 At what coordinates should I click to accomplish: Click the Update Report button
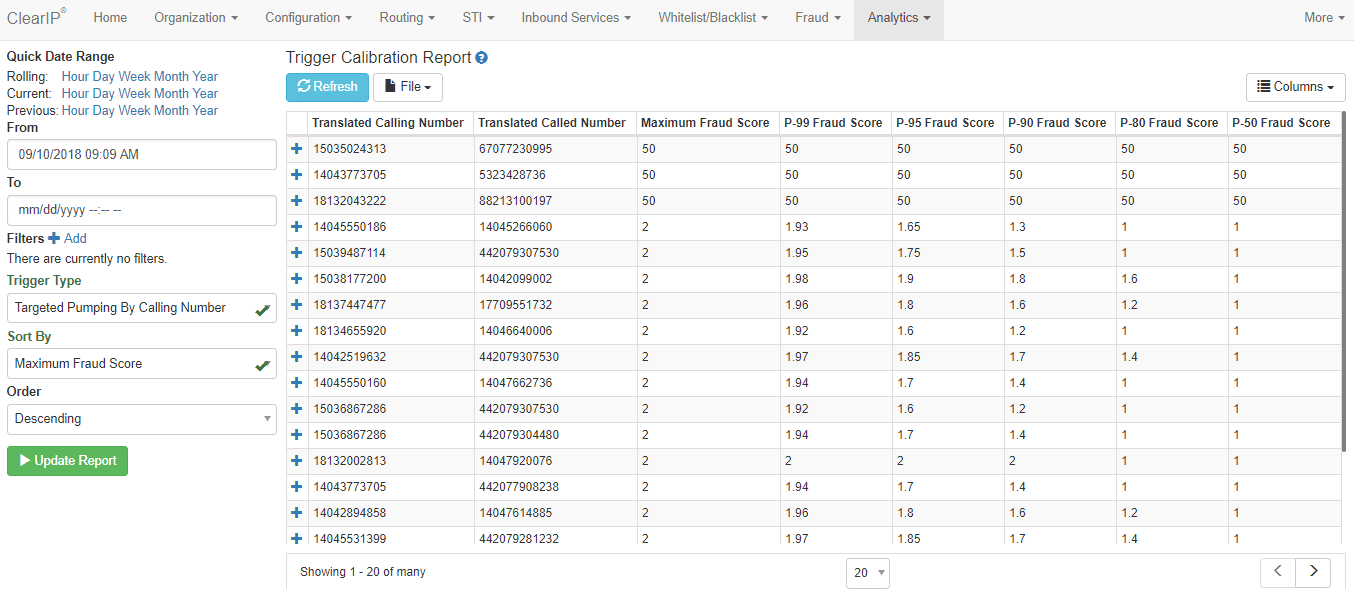[67, 461]
